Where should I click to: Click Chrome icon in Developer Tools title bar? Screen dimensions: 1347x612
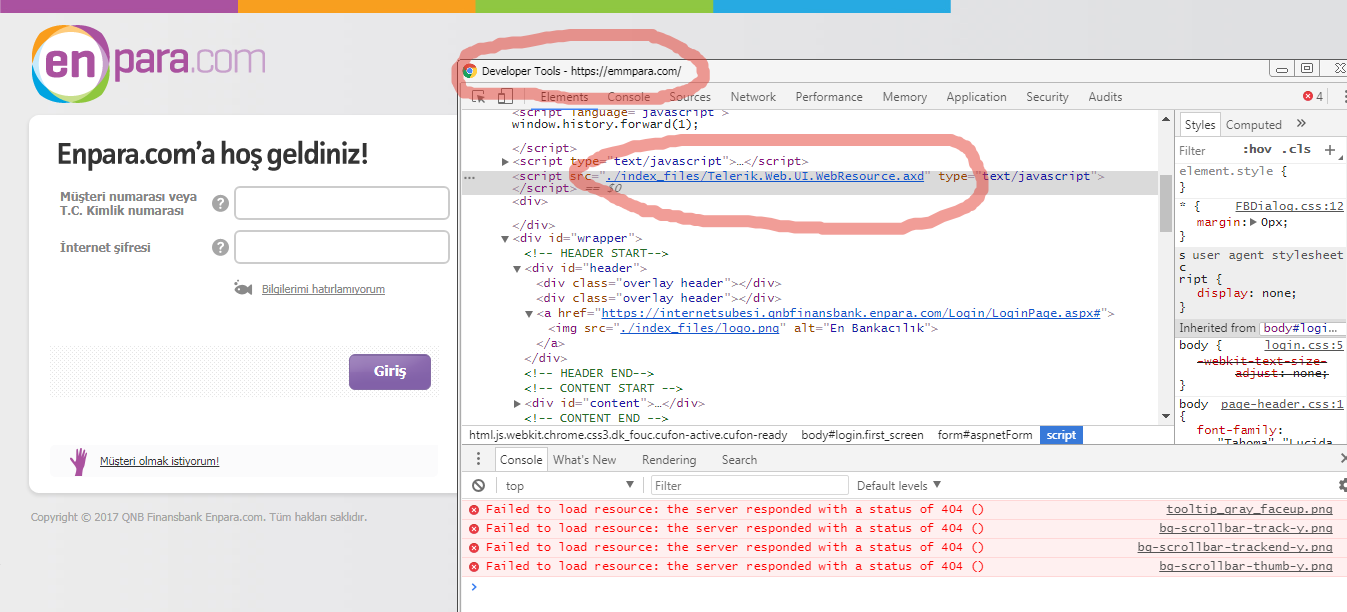[469, 71]
